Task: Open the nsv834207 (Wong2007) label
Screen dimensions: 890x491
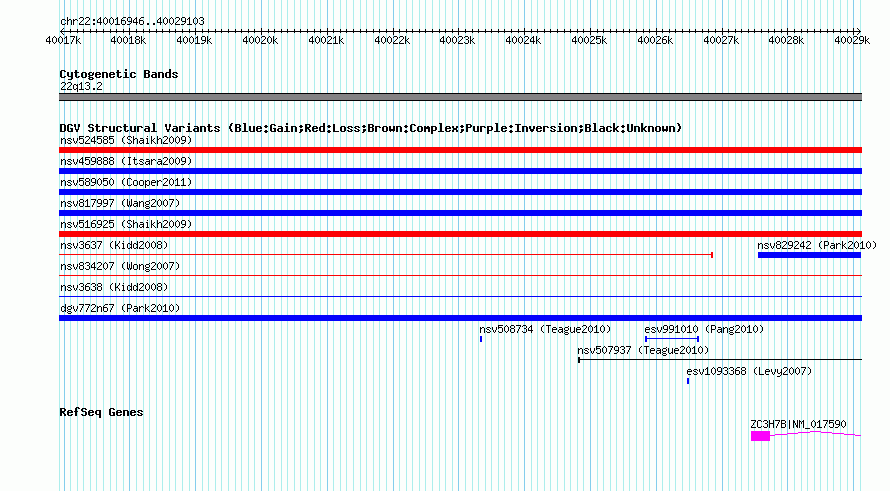Action: coord(120,266)
